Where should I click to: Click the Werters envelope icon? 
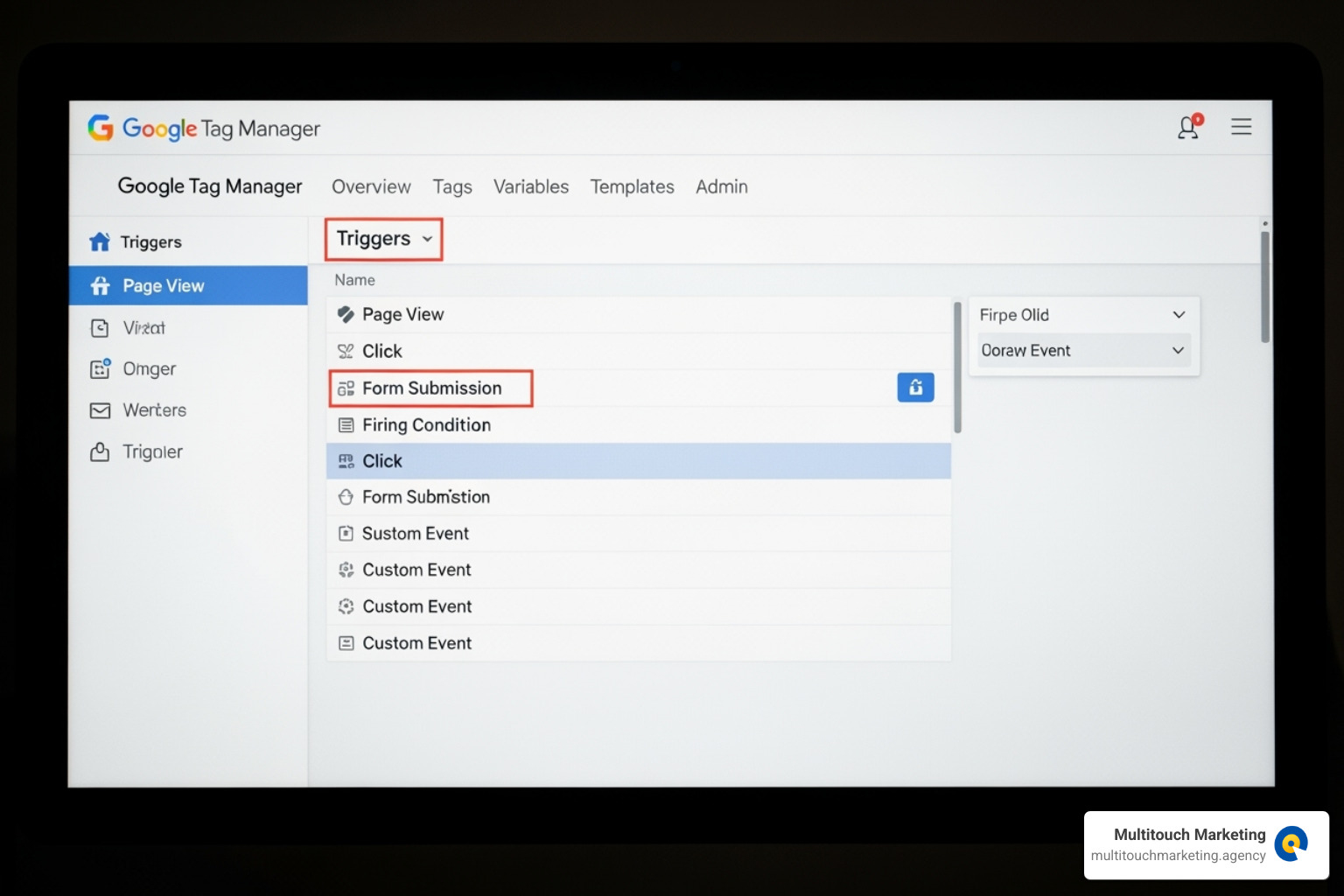(x=101, y=410)
